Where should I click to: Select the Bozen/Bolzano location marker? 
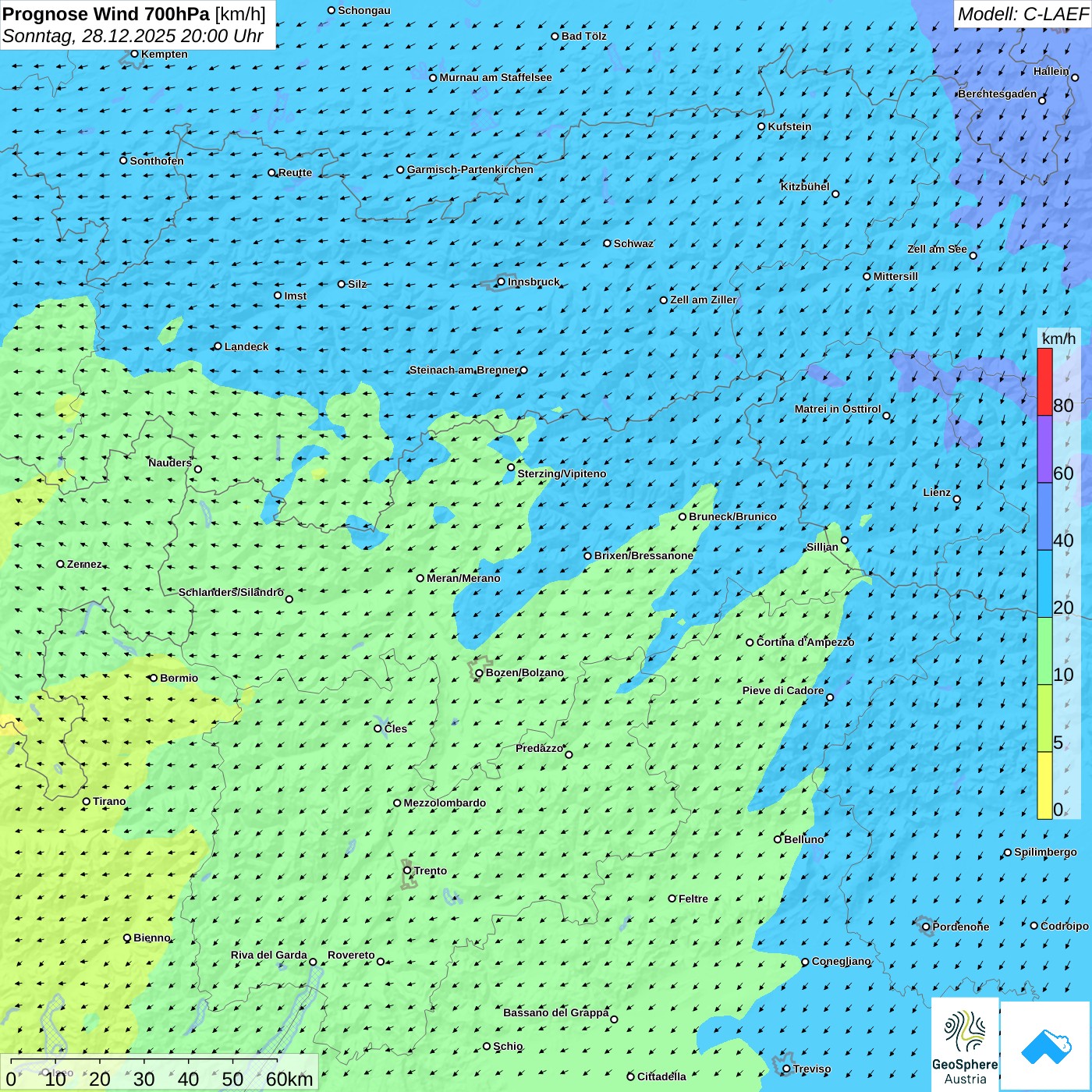pos(479,673)
